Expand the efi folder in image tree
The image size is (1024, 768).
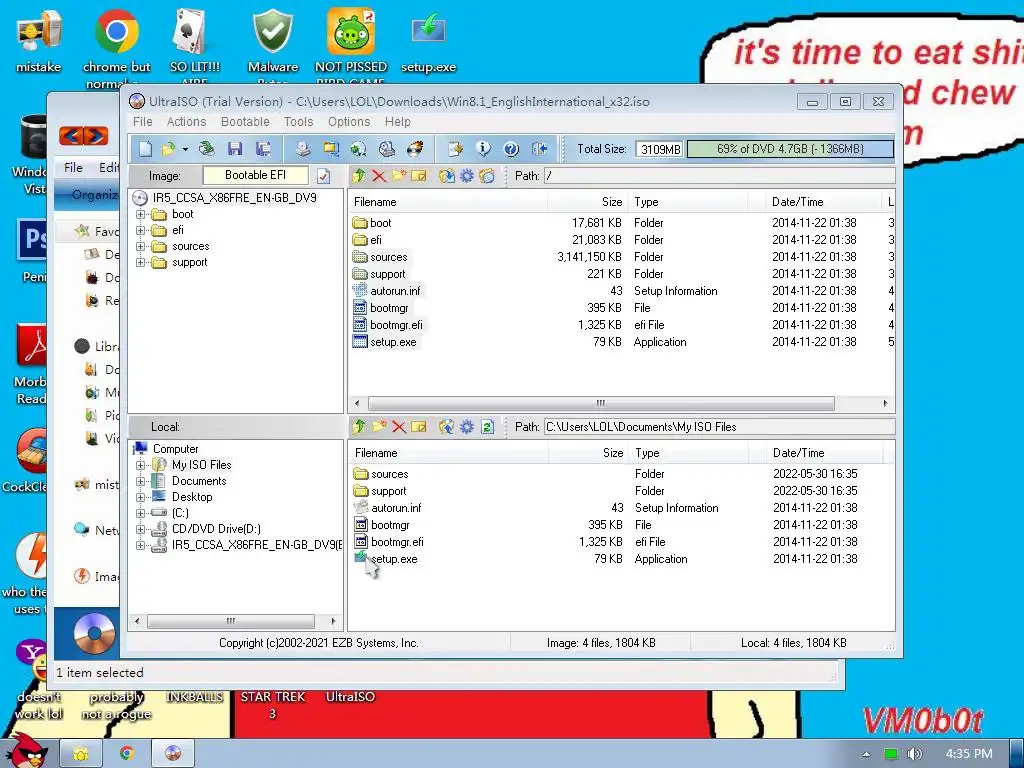tap(140, 230)
